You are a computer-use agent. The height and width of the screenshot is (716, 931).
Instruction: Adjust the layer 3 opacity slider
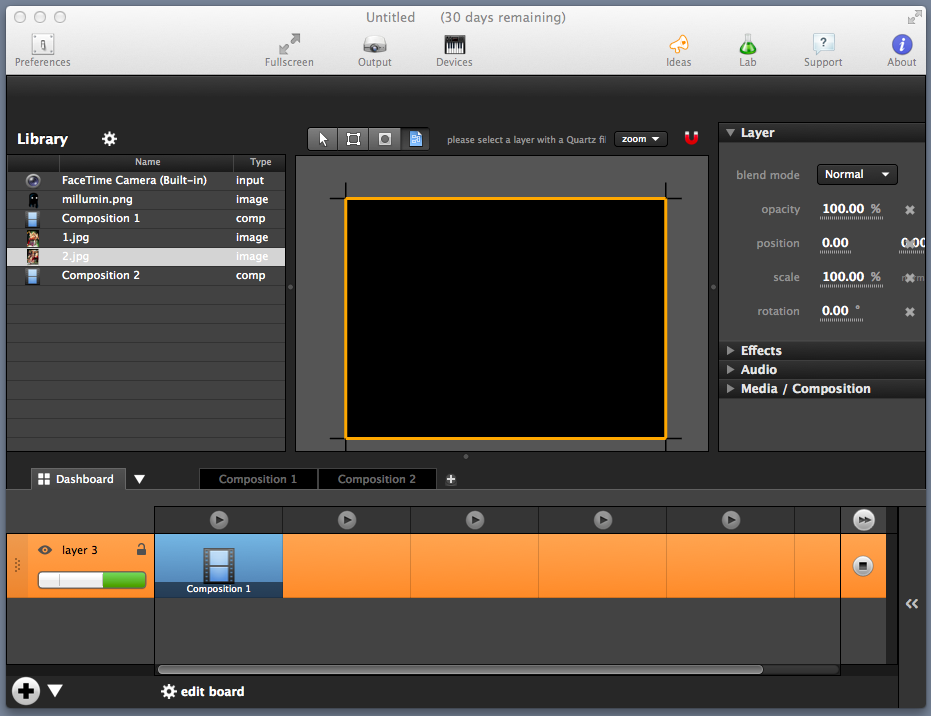point(92,580)
